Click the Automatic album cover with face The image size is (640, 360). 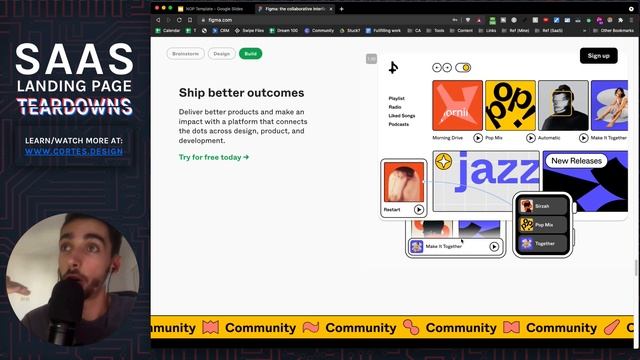(563, 105)
